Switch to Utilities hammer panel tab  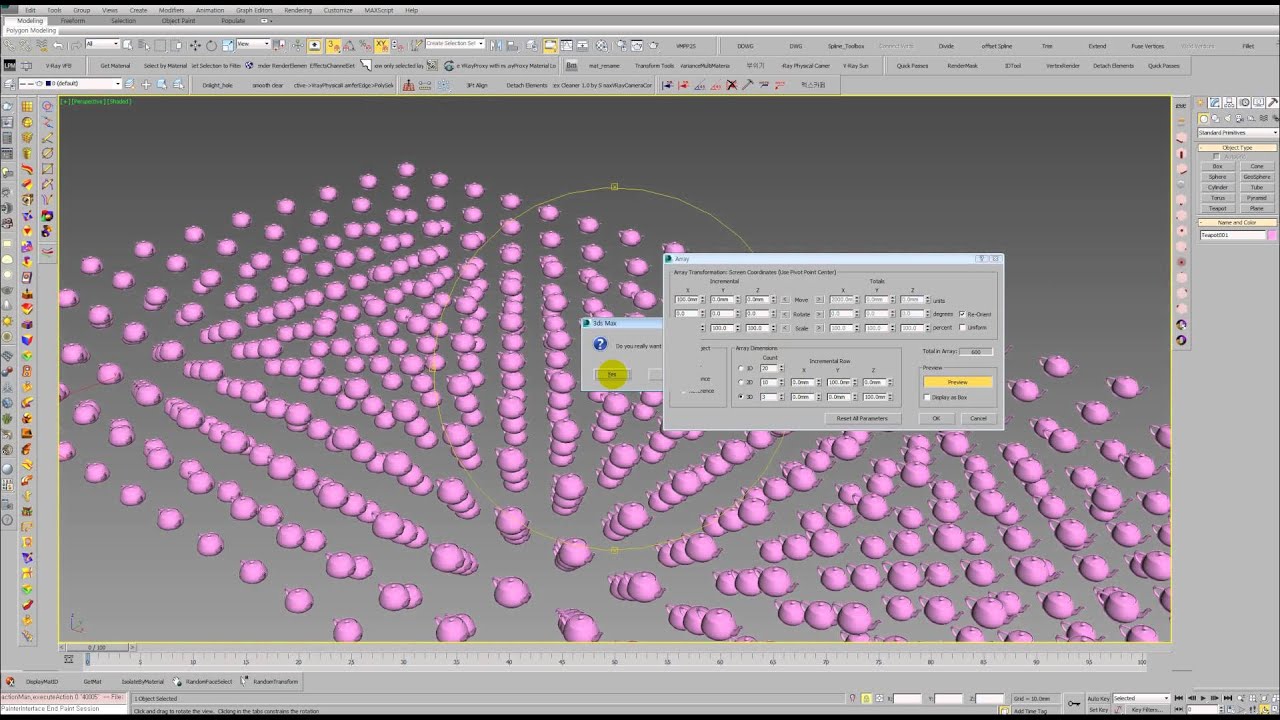pos(1272,102)
